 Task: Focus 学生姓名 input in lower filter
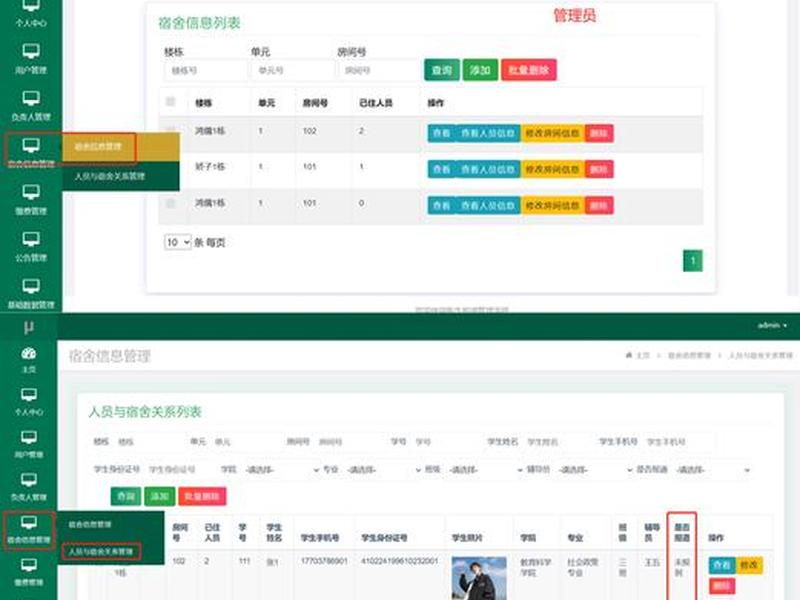(x=559, y=442)
